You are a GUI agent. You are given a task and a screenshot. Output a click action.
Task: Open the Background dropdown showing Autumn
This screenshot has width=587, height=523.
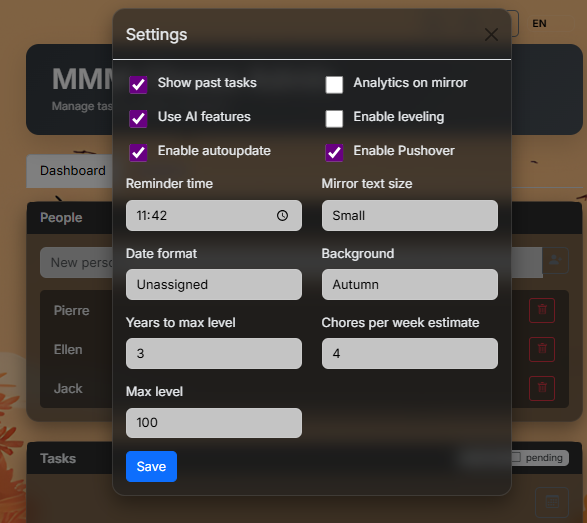click(410, 285)
